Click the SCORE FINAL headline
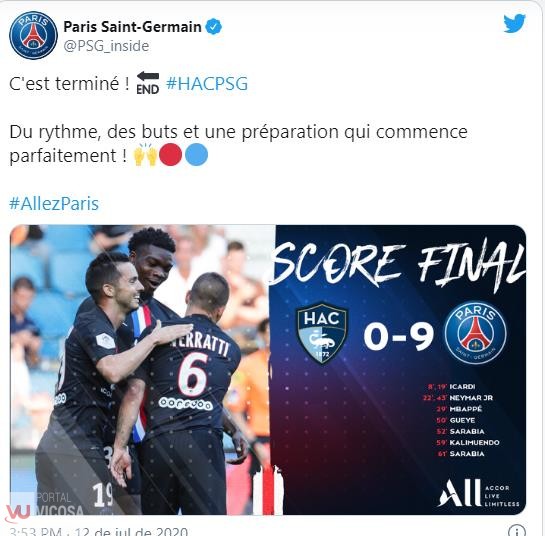Screen dimensions: 545x536 pyautogui.click(x=397, y=265)
